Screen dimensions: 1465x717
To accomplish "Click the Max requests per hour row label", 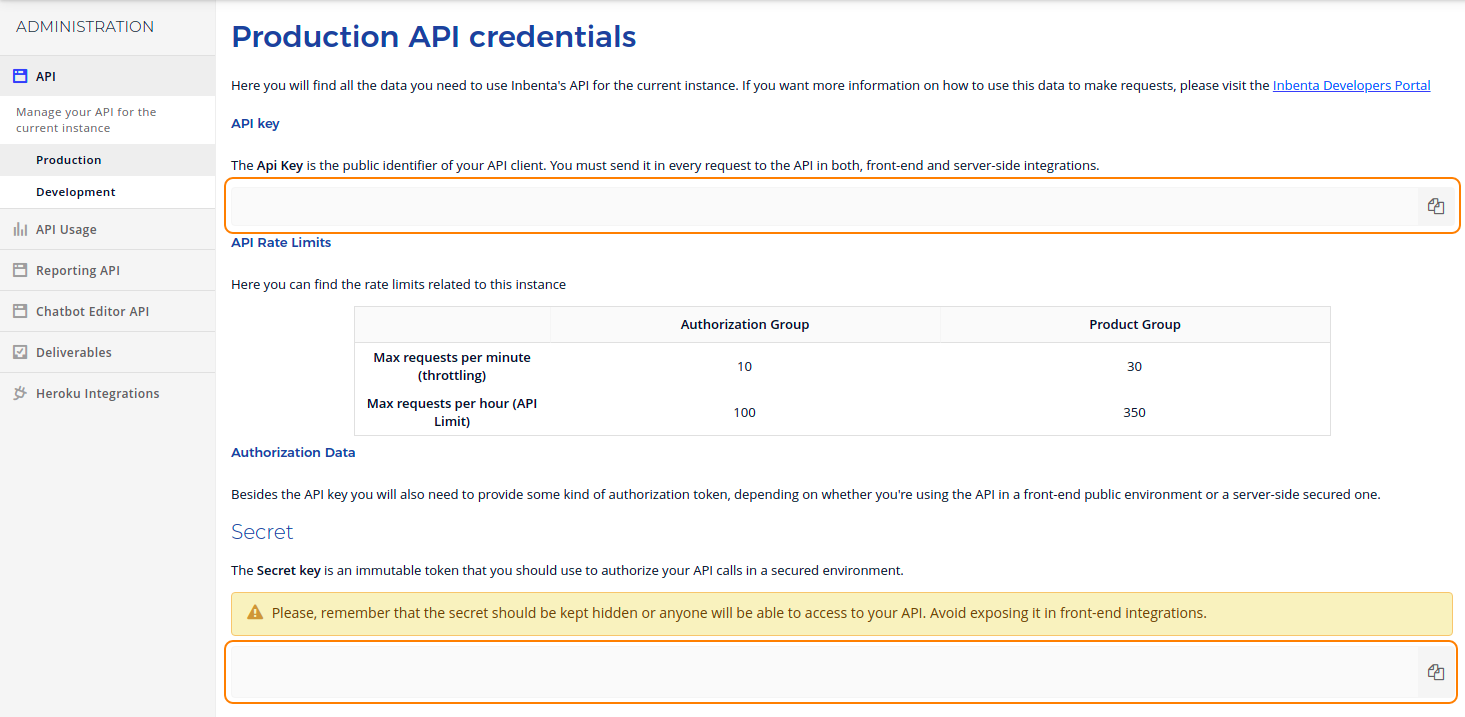I will pyautogui.click(x=452, y=413).
